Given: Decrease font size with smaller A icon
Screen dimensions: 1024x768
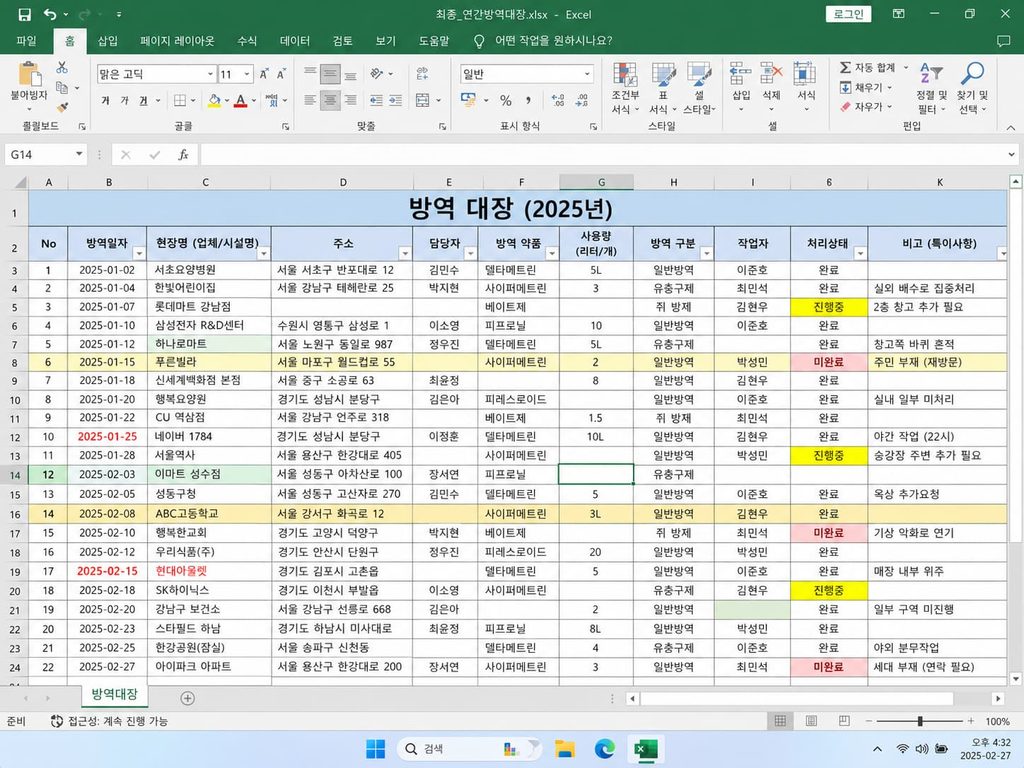Looking at the screenshot, I should [x=281, y=74].
